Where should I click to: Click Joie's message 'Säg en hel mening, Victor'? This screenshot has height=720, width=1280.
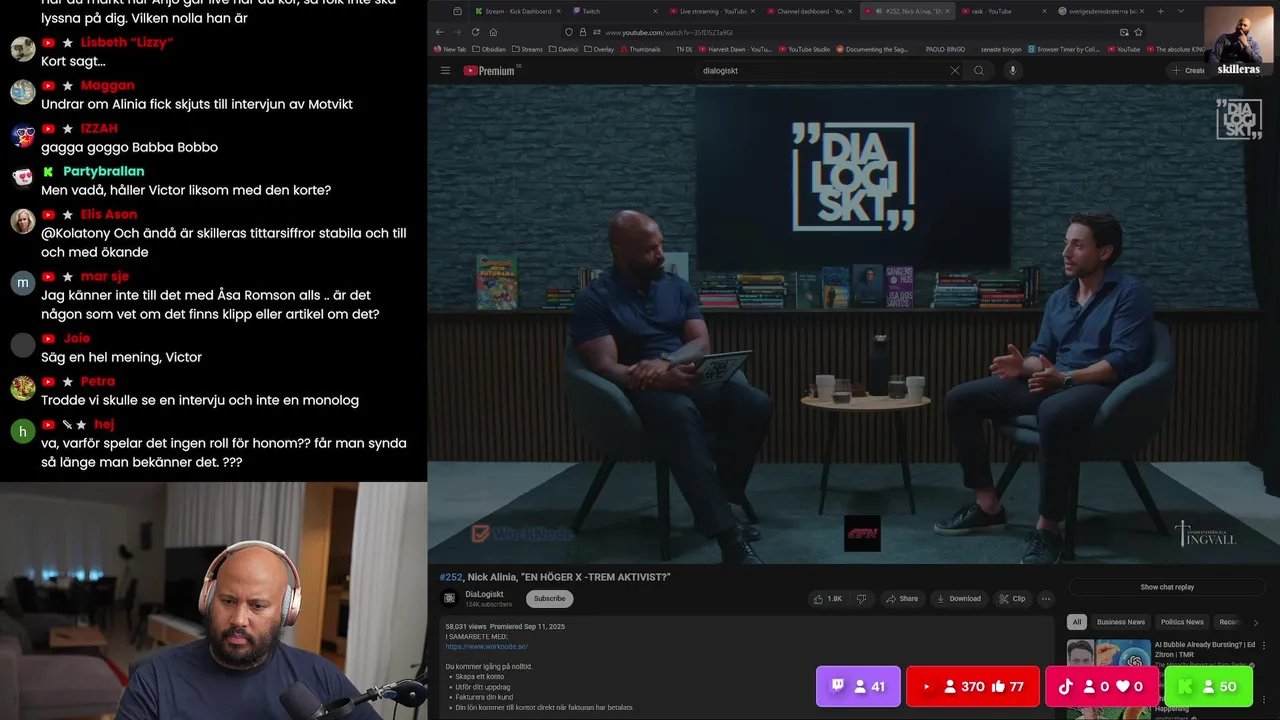coord(121,357)
